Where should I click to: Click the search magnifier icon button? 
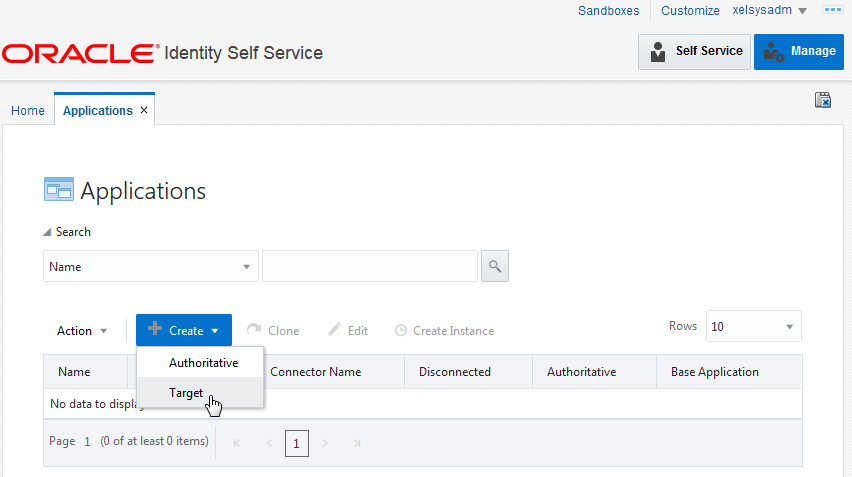pyautogui.click(x=494, y=266)
